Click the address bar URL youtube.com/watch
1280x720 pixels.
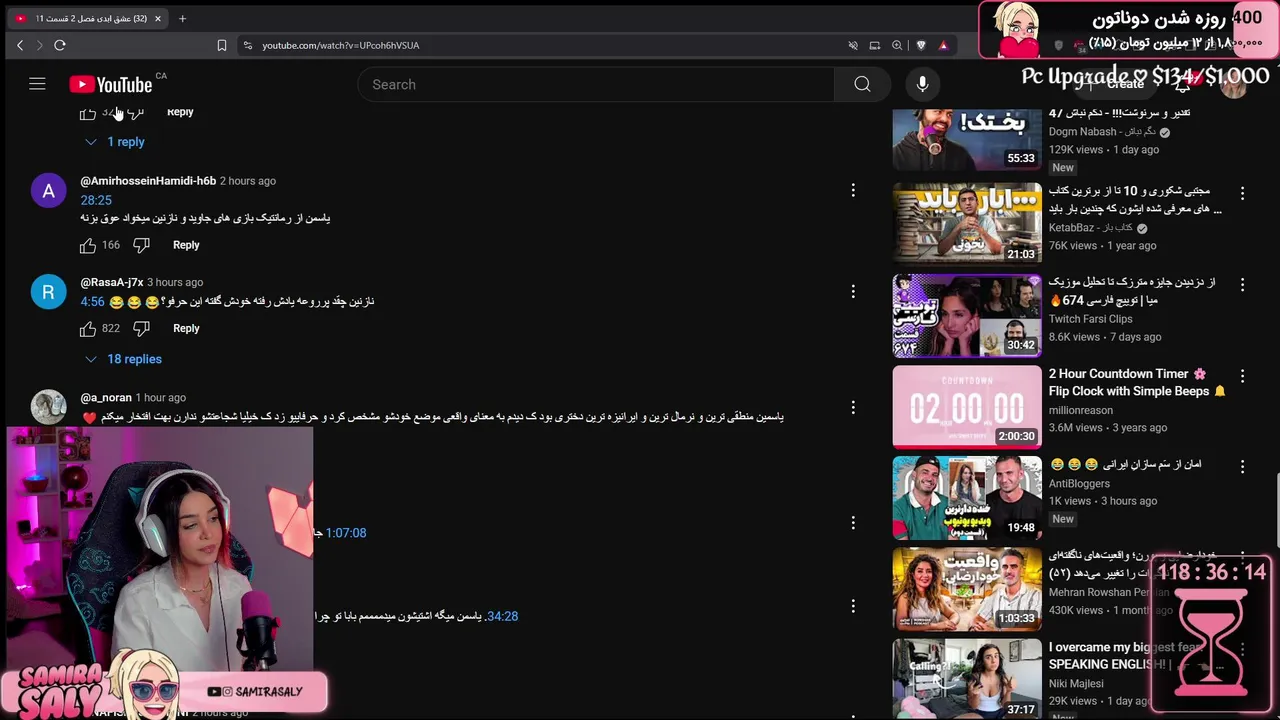click(x=341, y=45)
